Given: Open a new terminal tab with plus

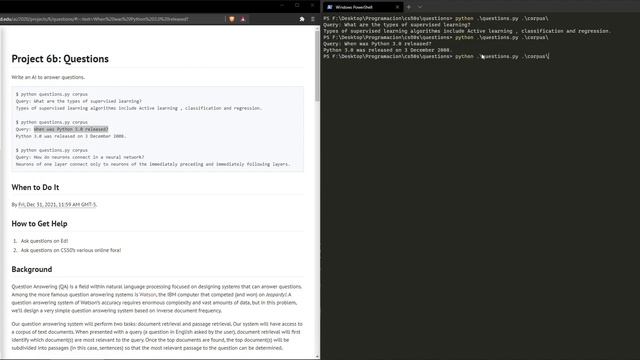Looking at the screenshot, I should pyautogui.click(x=409, y=7).
